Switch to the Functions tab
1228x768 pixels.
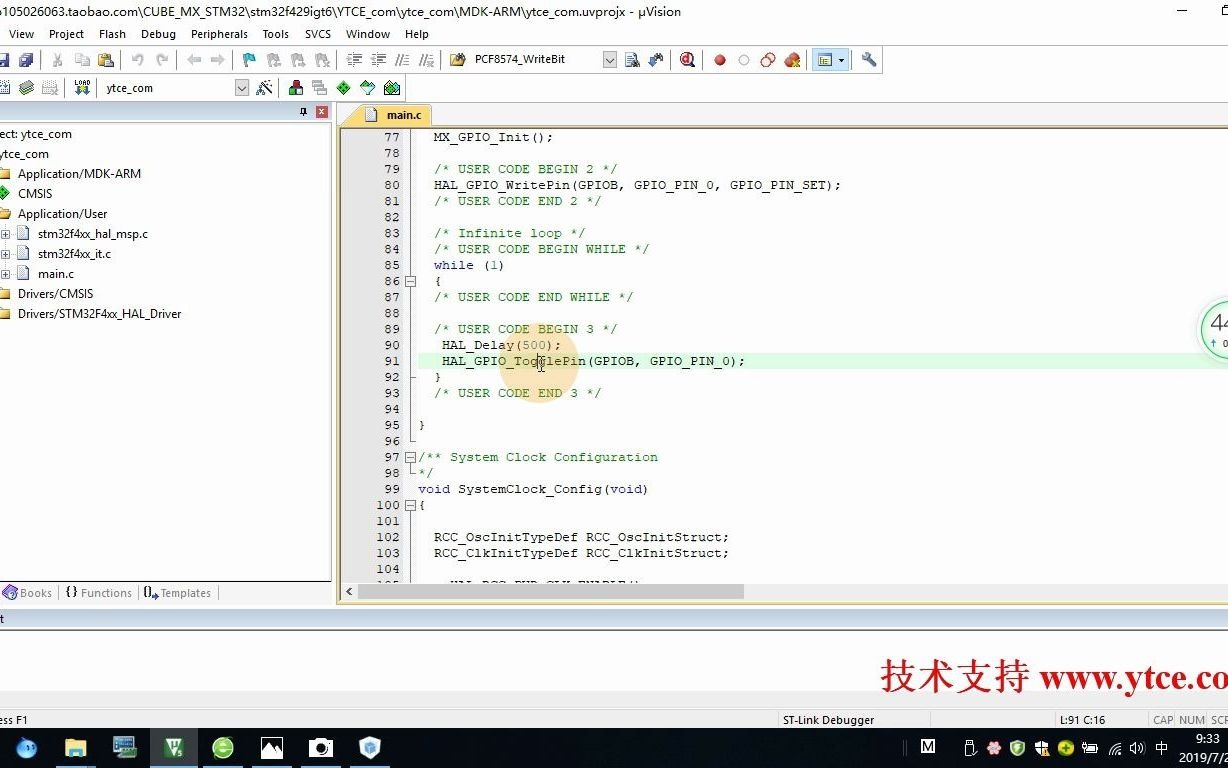click(x=98, y=592)
